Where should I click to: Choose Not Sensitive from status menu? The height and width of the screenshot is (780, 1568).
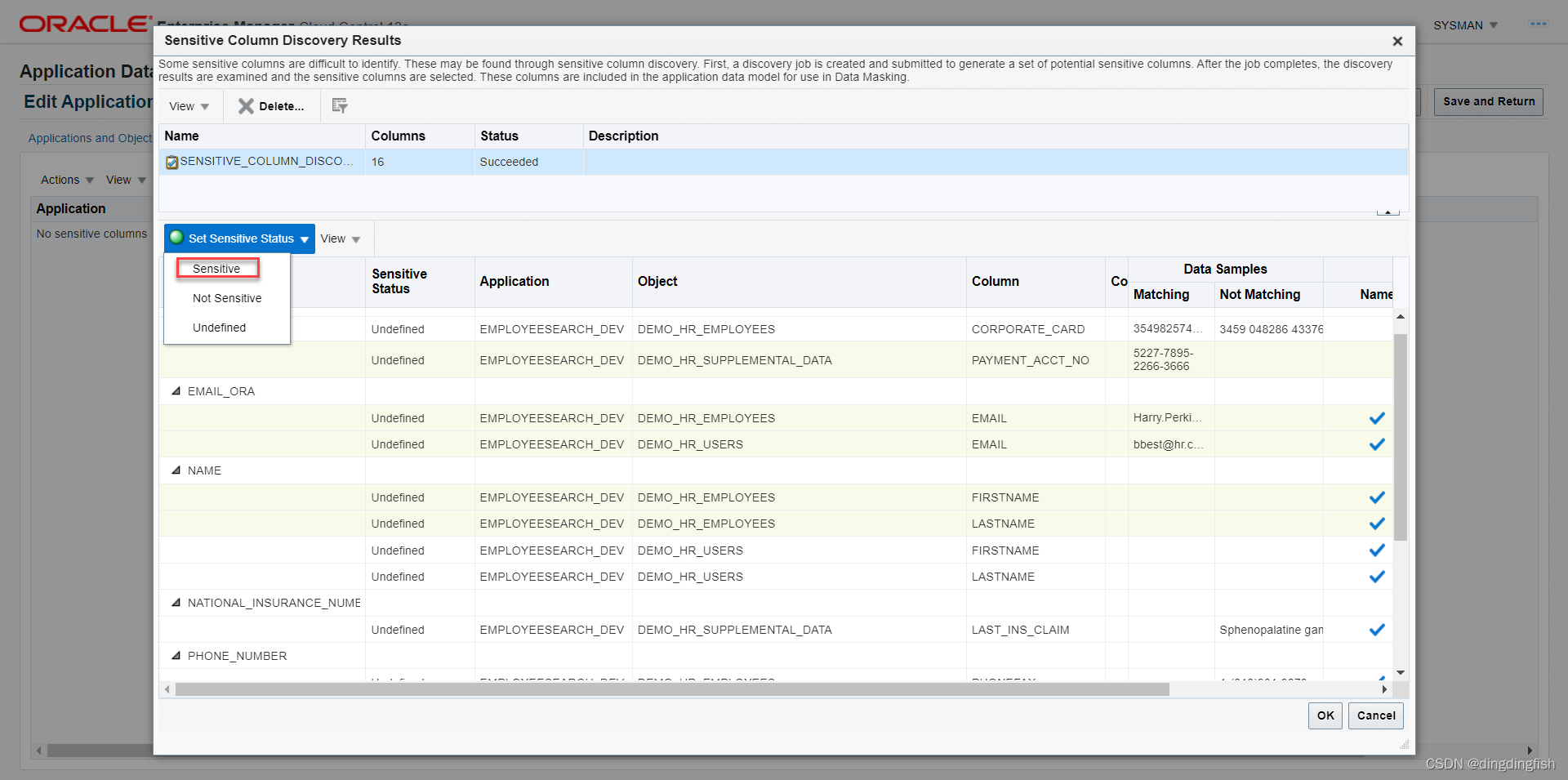click(x=227, y=298)
